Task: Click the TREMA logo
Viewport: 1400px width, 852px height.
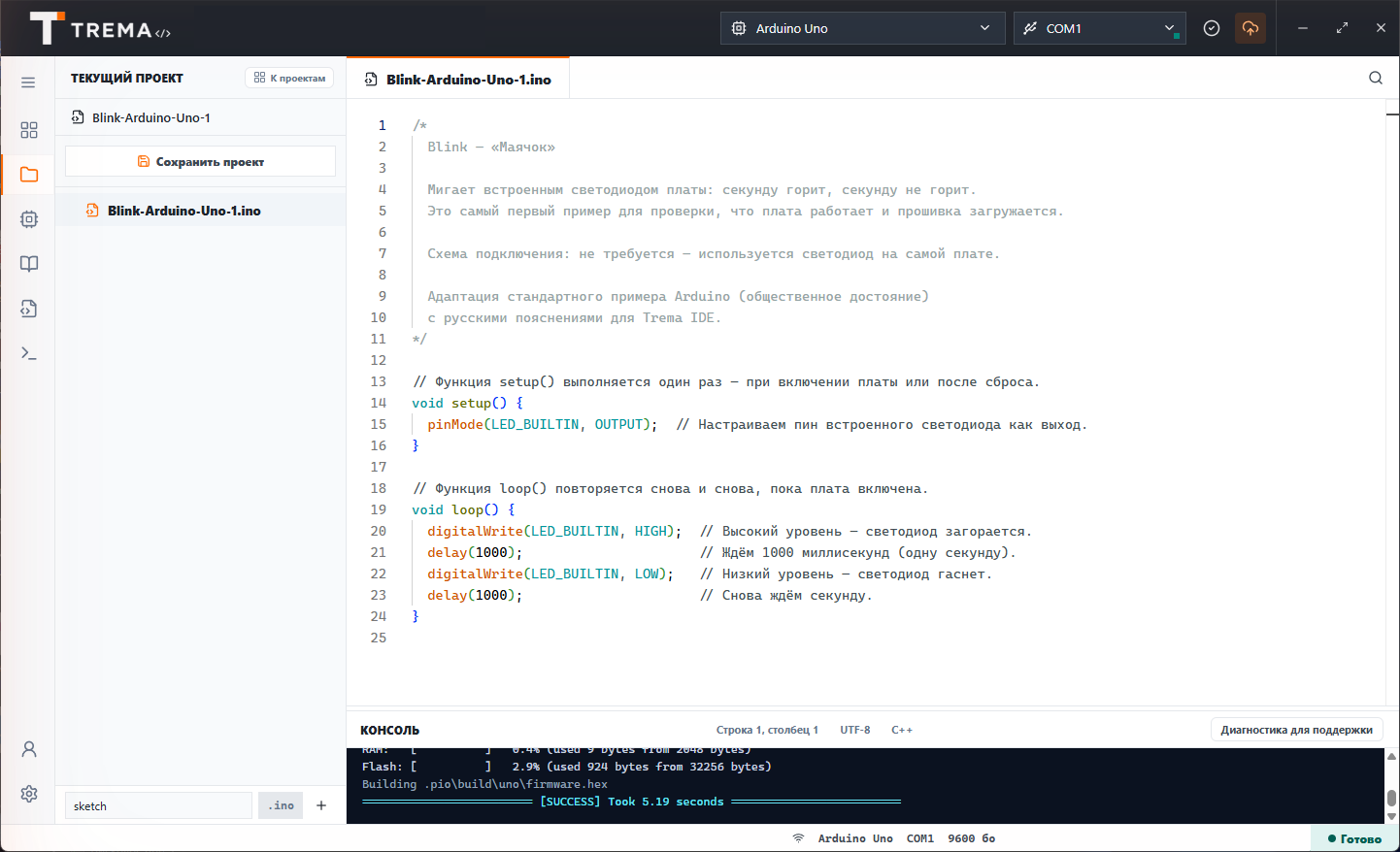Action: [100, 29]
